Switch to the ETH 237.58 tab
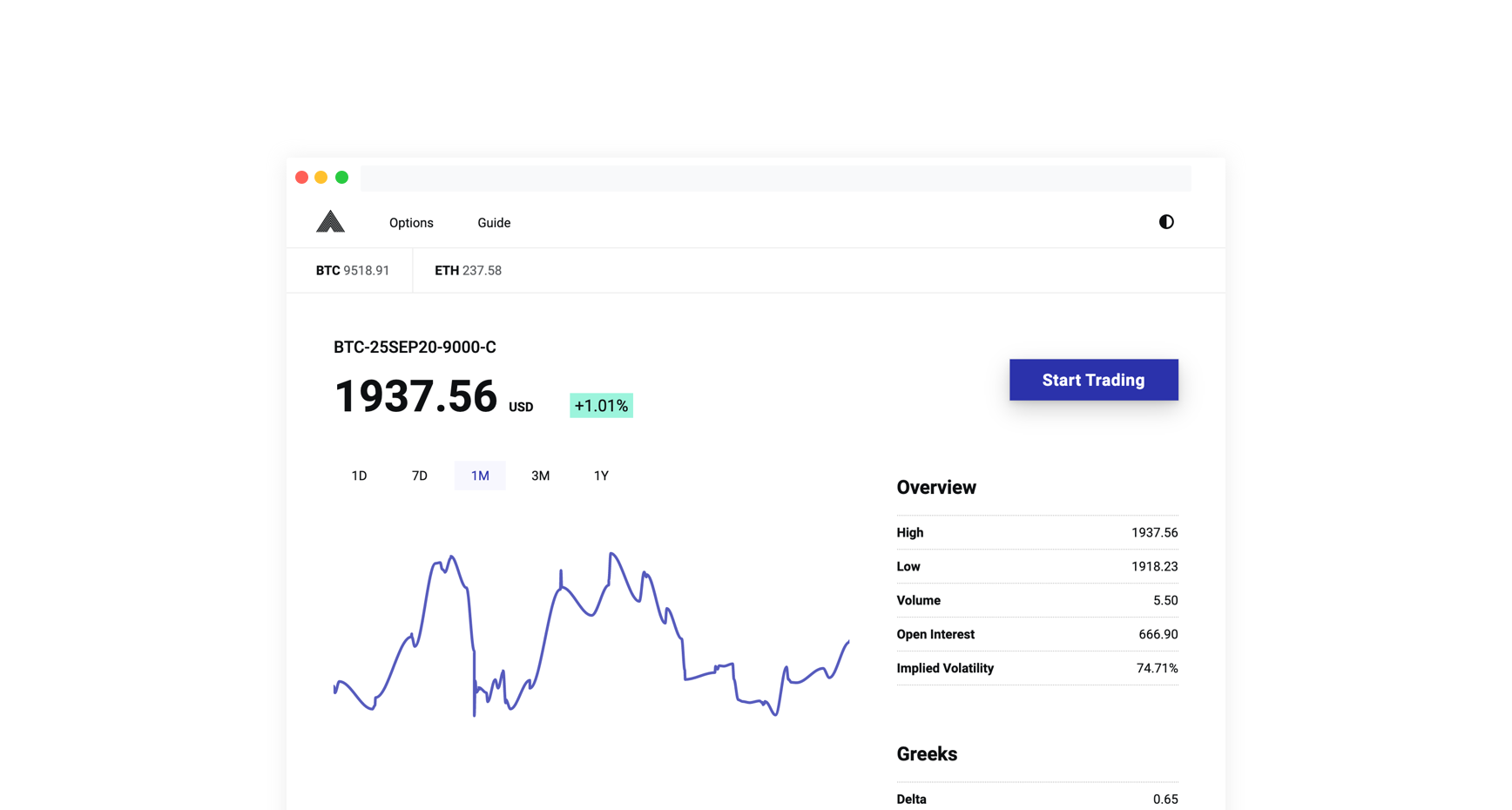Viewport: 1512px width, 810px height. (468, 270)
